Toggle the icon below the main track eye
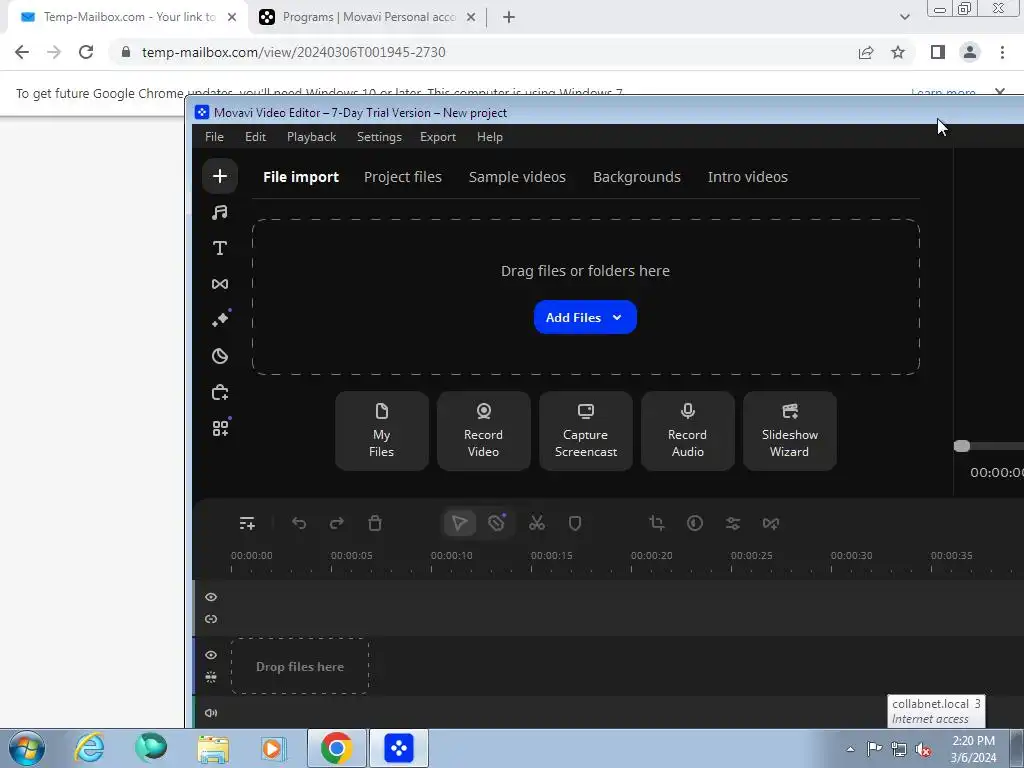 coord(211,677)
